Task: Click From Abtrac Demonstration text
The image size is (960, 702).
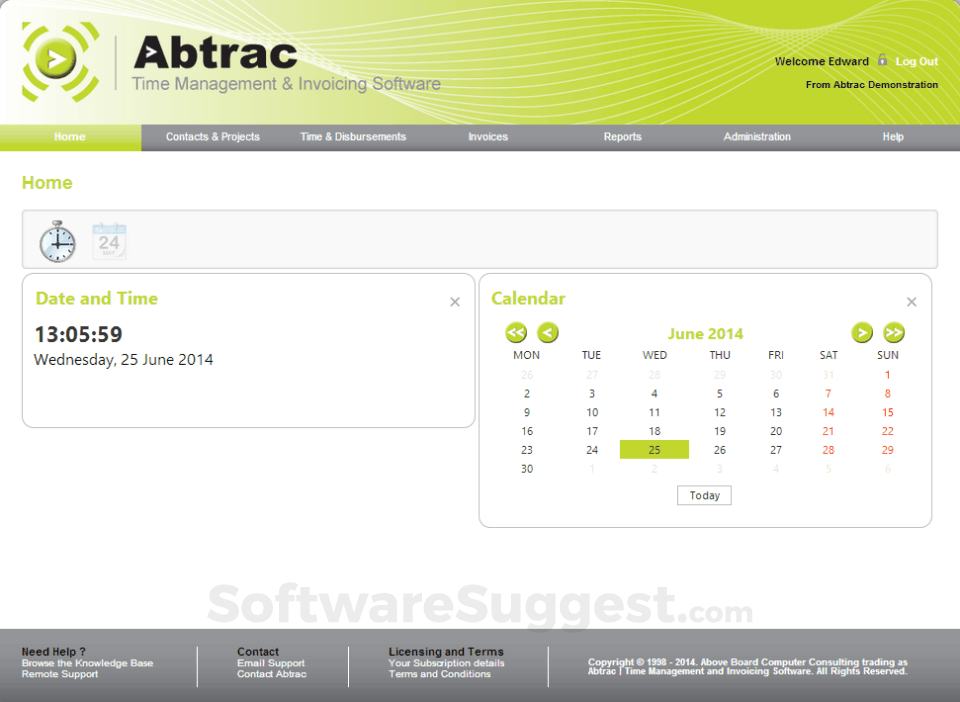Action: click(x=872, y=84)
